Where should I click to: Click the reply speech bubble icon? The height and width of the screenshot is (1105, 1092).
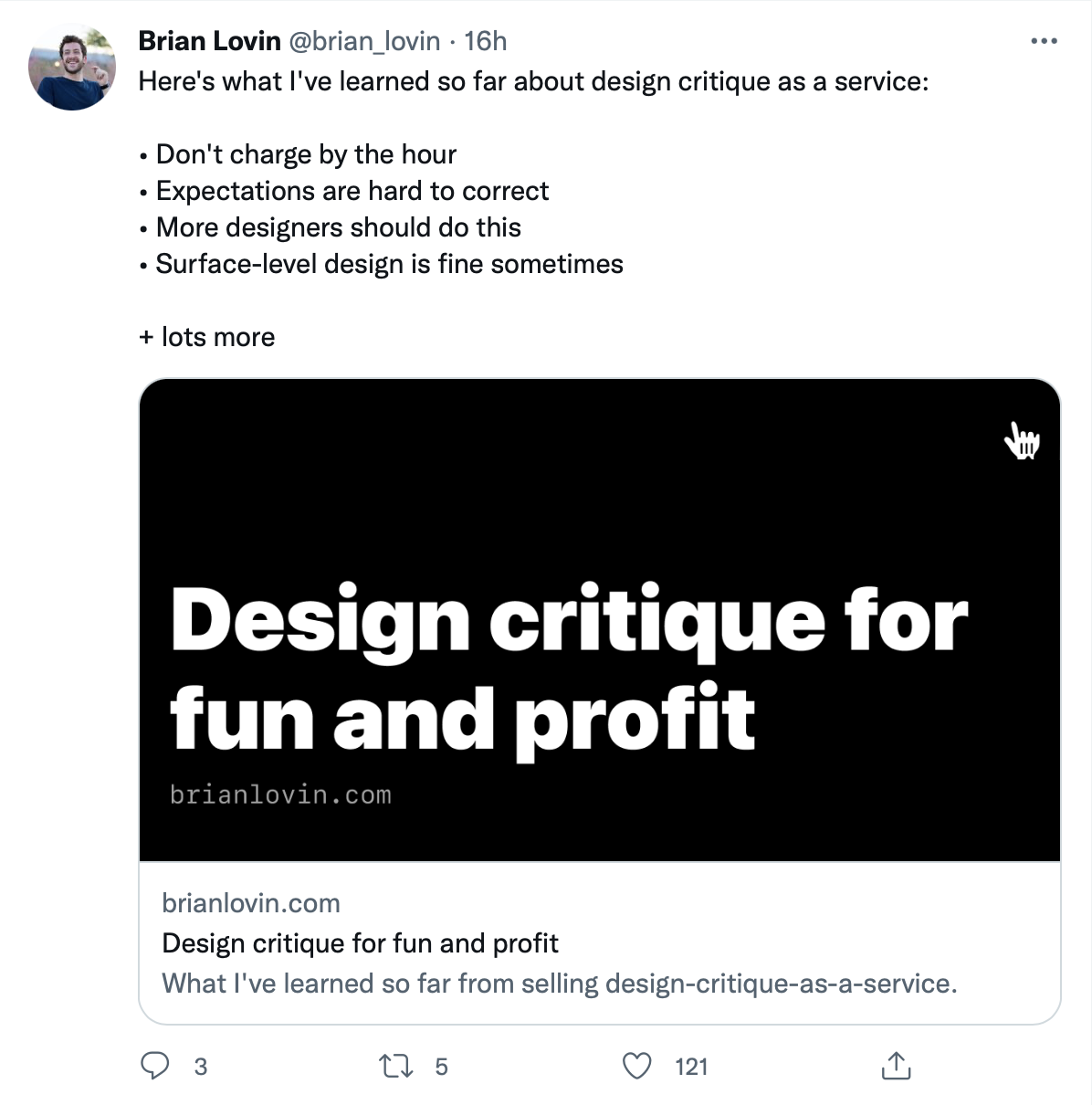point(157,1066)
